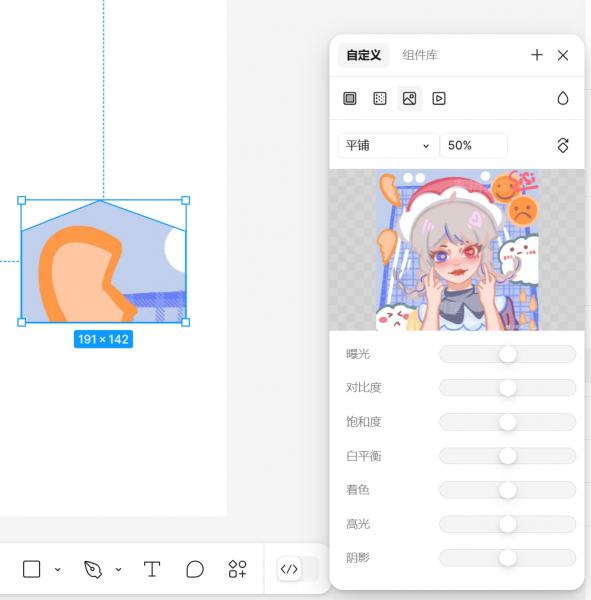The image size is (591, 600).
Task: Adjust the 曝光 exposure slider
Action: tap(508, 354)
